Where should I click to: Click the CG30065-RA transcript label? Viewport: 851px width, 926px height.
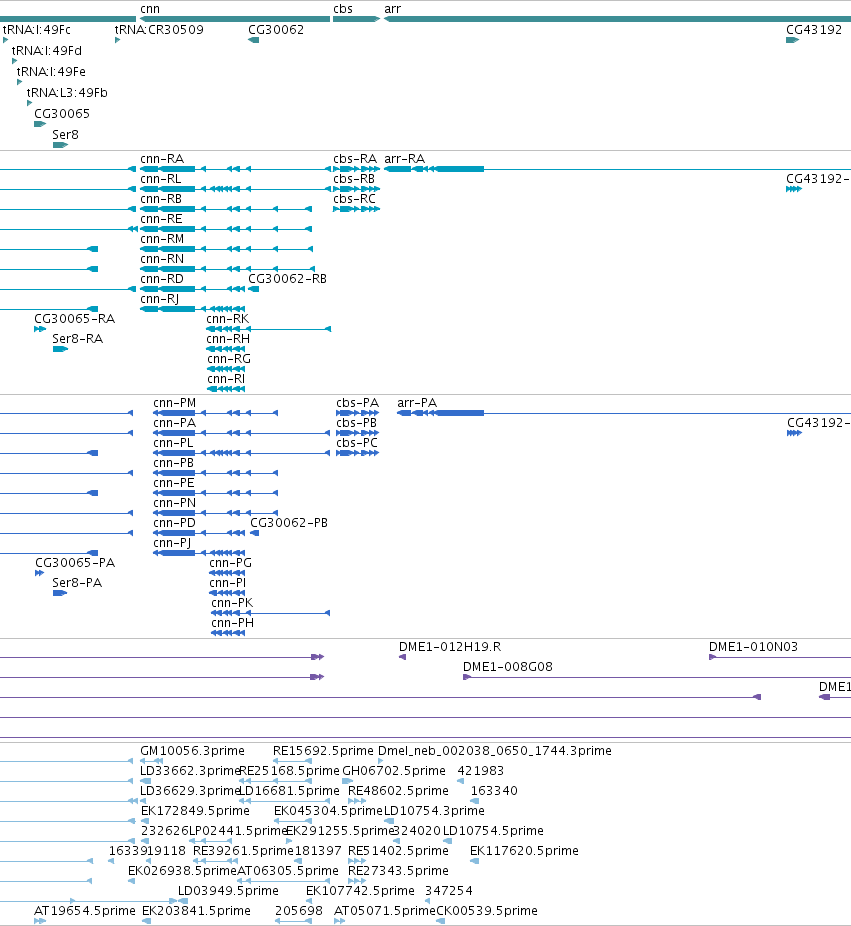(x=74, y=319)
